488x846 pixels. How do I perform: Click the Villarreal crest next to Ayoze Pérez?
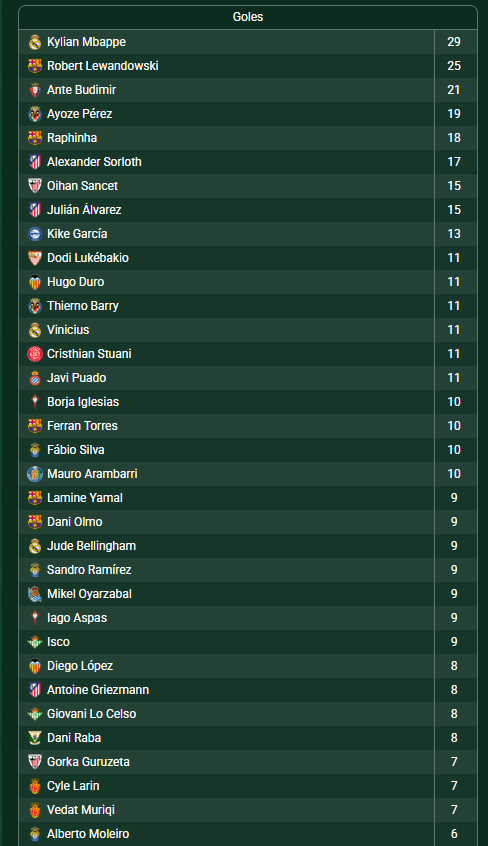click(x=35, y=114)
